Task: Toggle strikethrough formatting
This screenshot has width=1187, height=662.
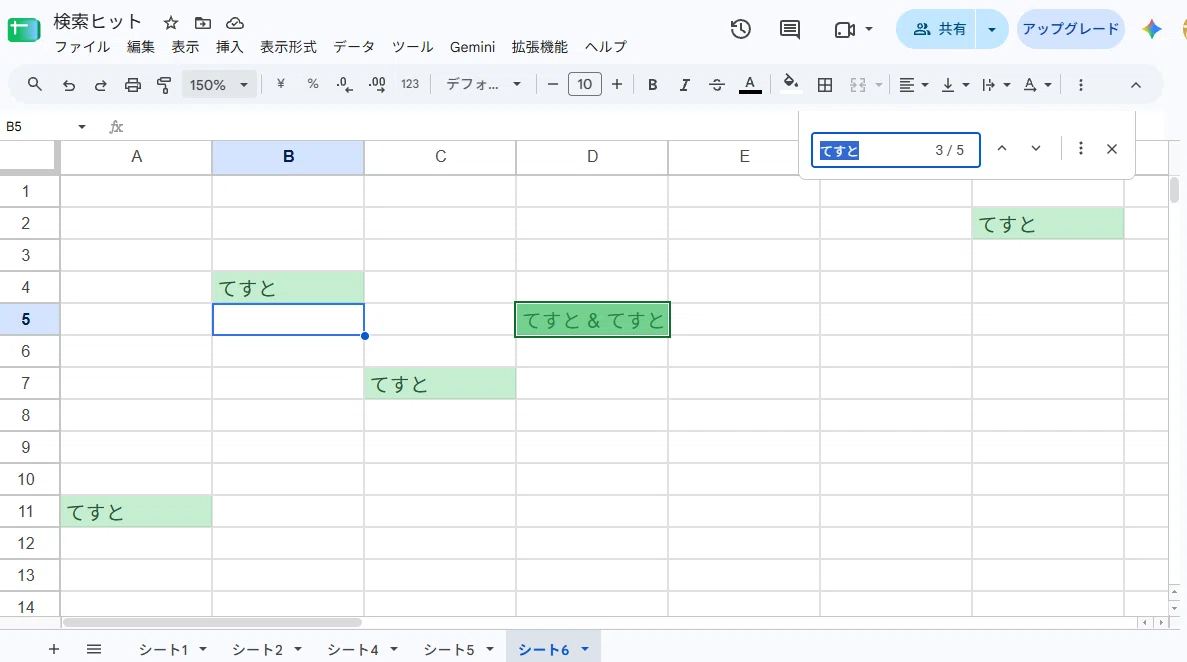Action: point(716,85)
